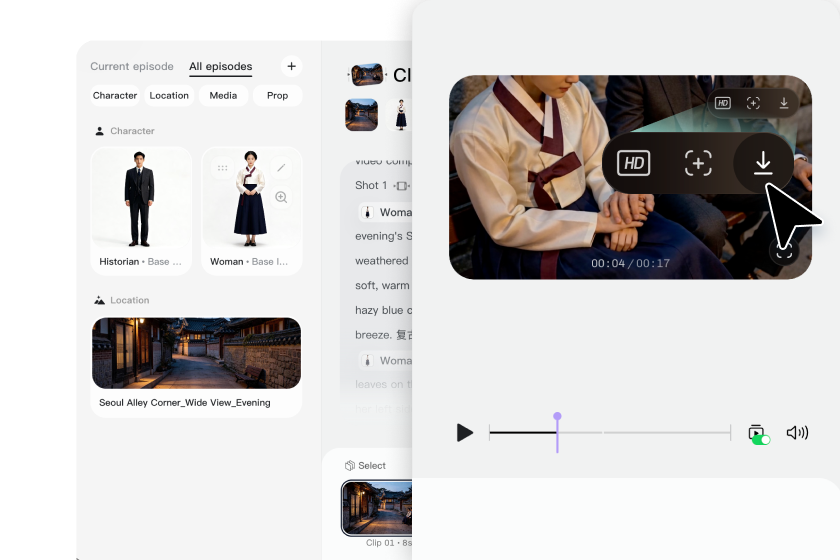Click the Shot 1 label
The image size is (840, 560).
click(371, 185)
